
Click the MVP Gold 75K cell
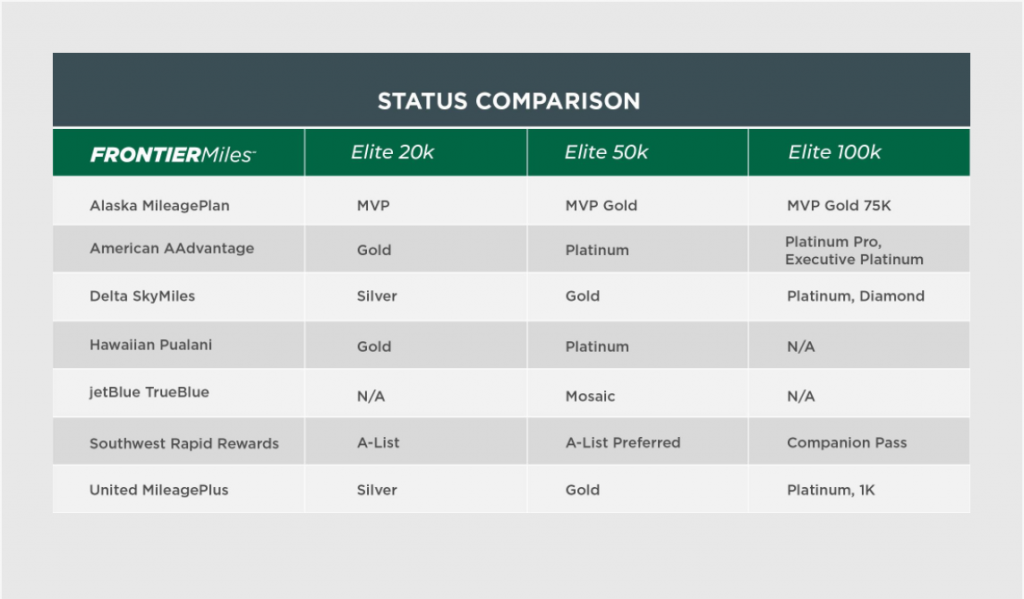[839, 206]
